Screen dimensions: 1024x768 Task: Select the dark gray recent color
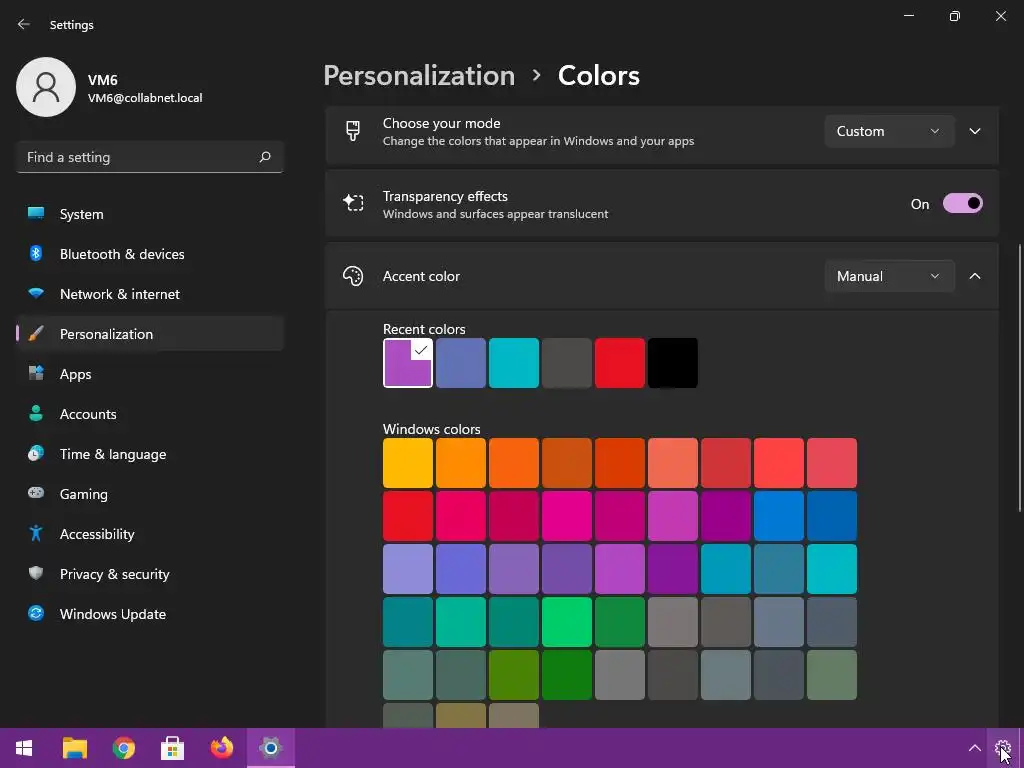coord(566,362)
